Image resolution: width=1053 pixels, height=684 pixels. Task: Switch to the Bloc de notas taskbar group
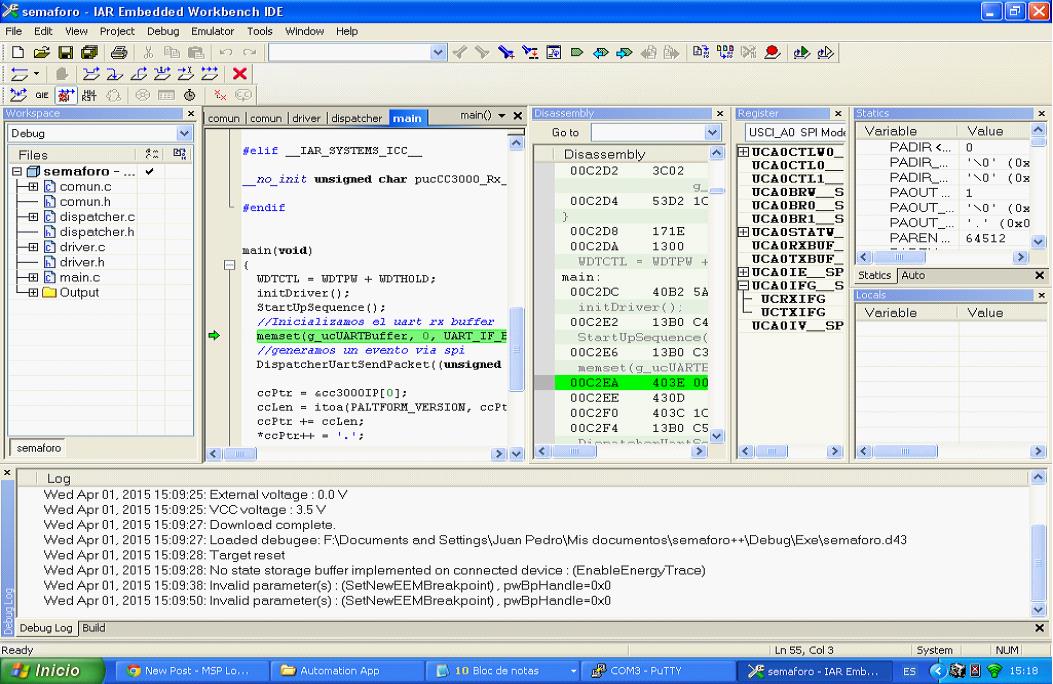click(503, 671)
